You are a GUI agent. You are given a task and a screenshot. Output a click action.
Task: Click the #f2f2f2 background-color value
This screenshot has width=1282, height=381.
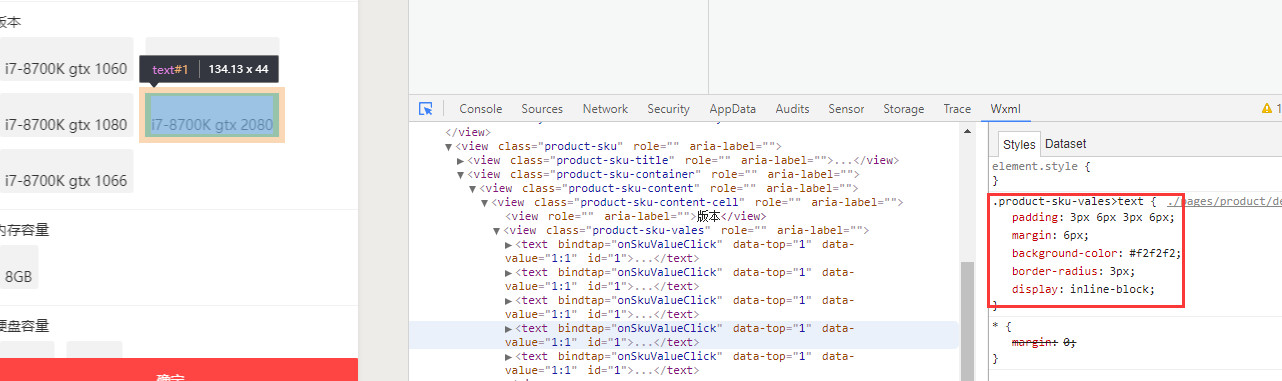1158,253
